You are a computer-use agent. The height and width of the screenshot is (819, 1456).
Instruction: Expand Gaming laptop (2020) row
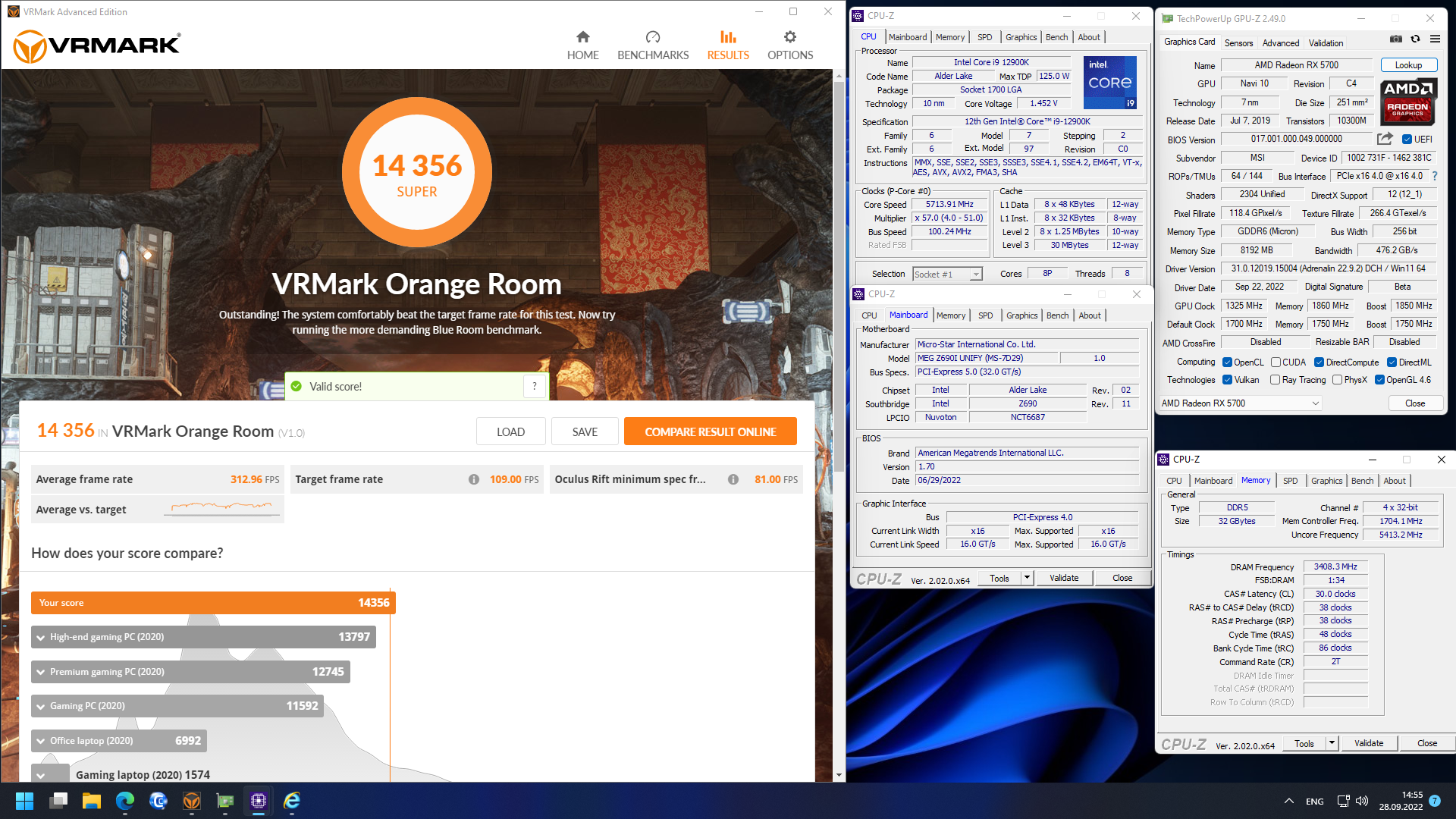click(41, 775)
